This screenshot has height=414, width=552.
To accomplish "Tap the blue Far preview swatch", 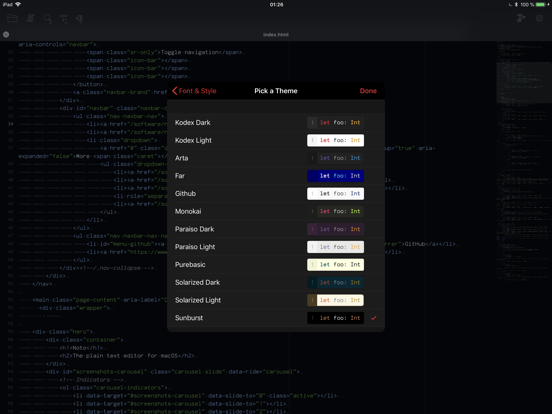I will [335, 176].
